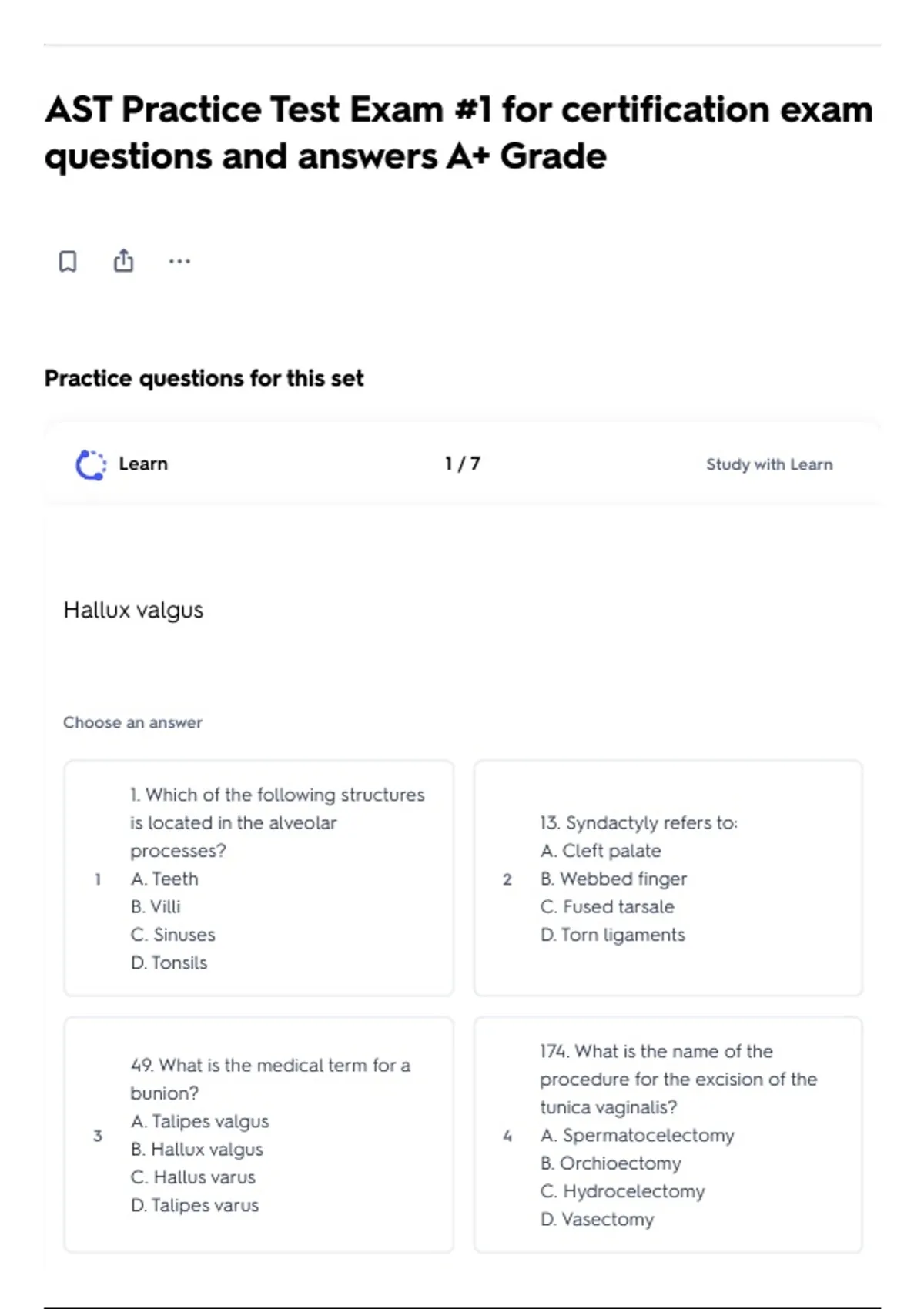Screen dimensions: 924x1309
Task: Click the number 1 answer badge
Action: (x=98, y=879)
